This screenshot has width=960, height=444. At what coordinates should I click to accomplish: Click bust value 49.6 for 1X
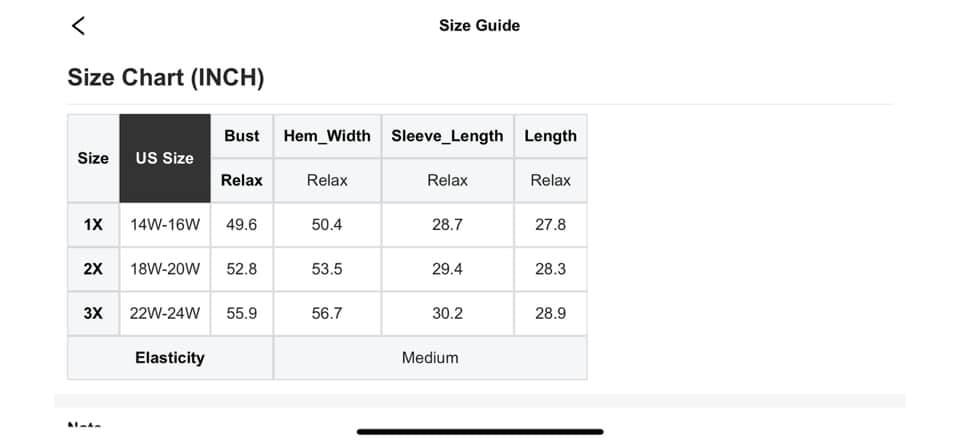click(x=242, y=225)
